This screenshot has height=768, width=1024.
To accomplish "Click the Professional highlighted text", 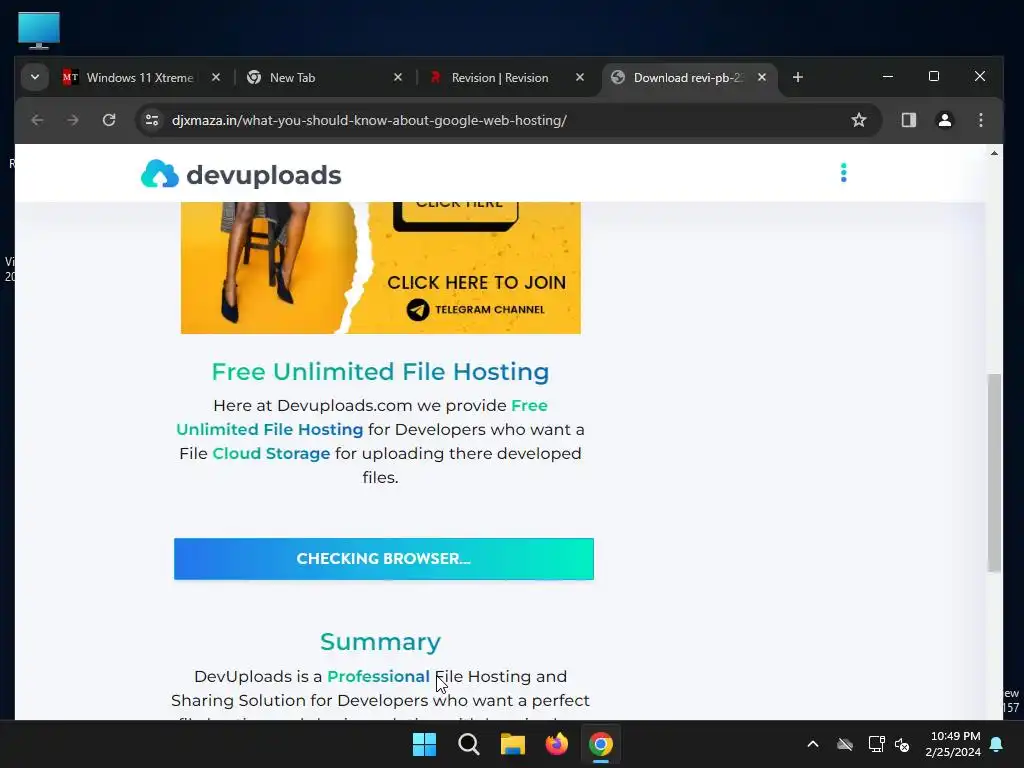I will point(378,677).
